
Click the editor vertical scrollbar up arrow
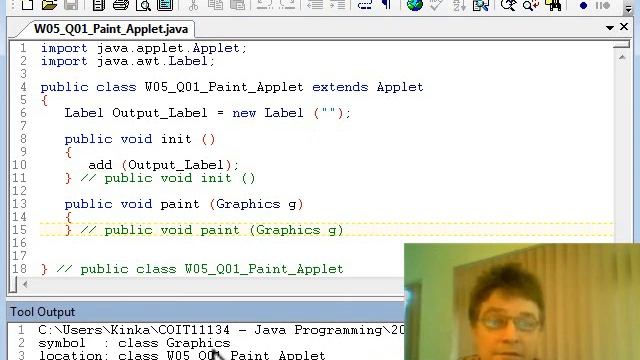tap(622, 57)
